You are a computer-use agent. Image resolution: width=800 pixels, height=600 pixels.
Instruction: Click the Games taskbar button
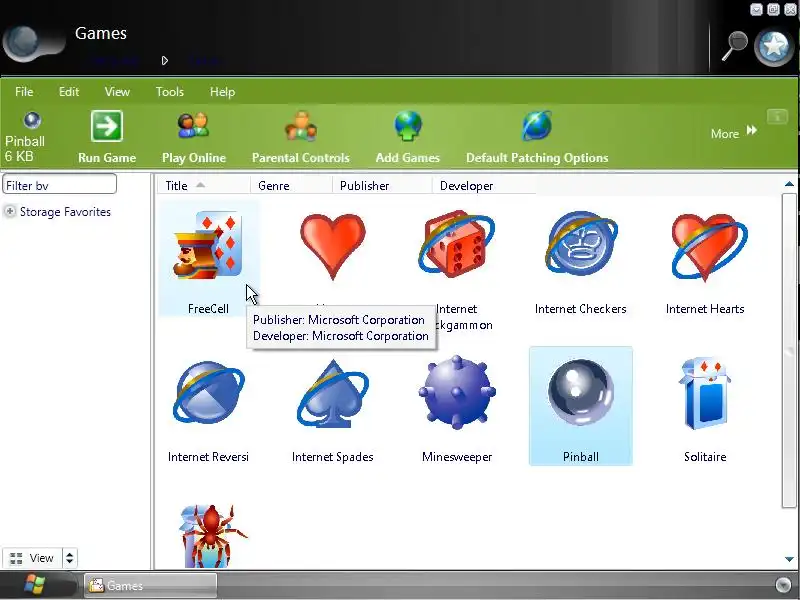pos(150,585)
